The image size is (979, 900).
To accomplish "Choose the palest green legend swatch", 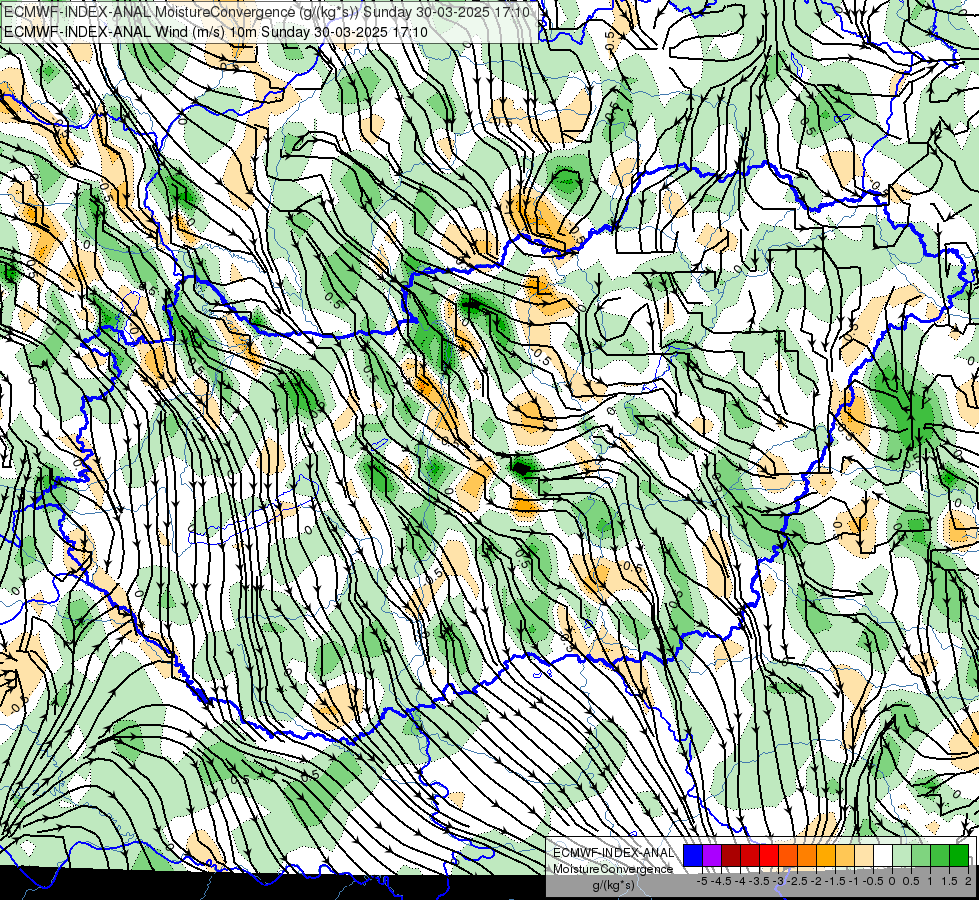I will 902,855.
